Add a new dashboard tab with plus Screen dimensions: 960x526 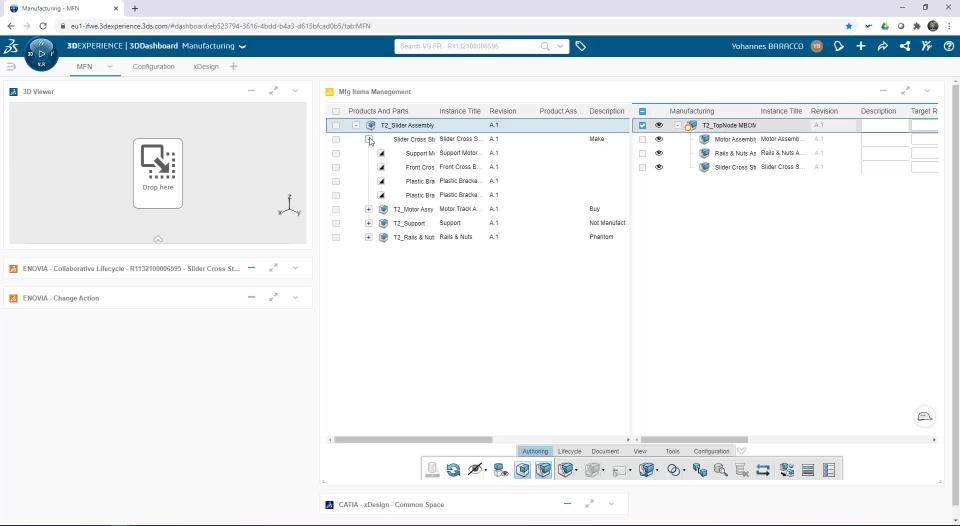(233, 66)
